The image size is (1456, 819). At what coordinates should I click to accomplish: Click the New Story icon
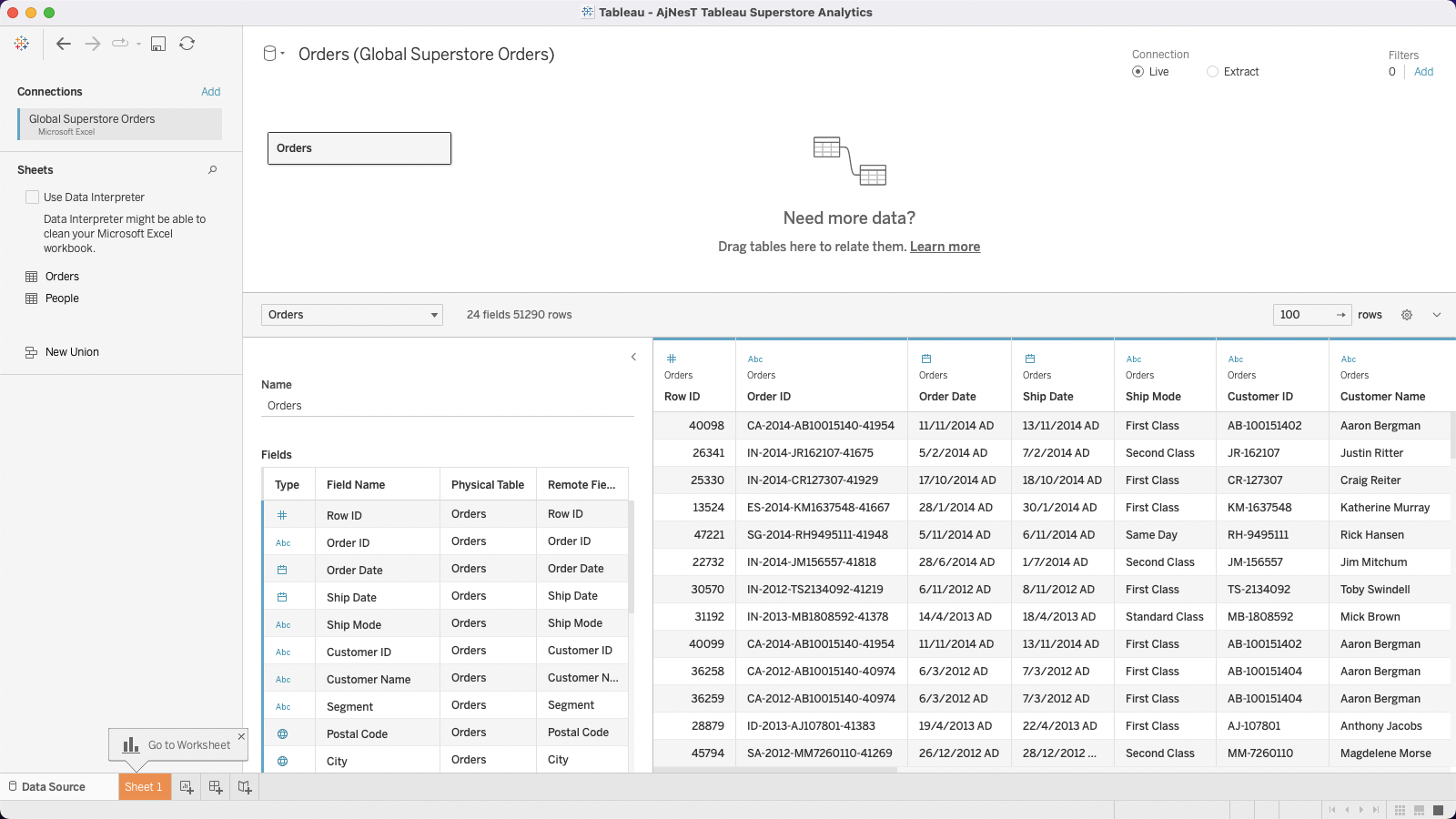pos(245,787)
